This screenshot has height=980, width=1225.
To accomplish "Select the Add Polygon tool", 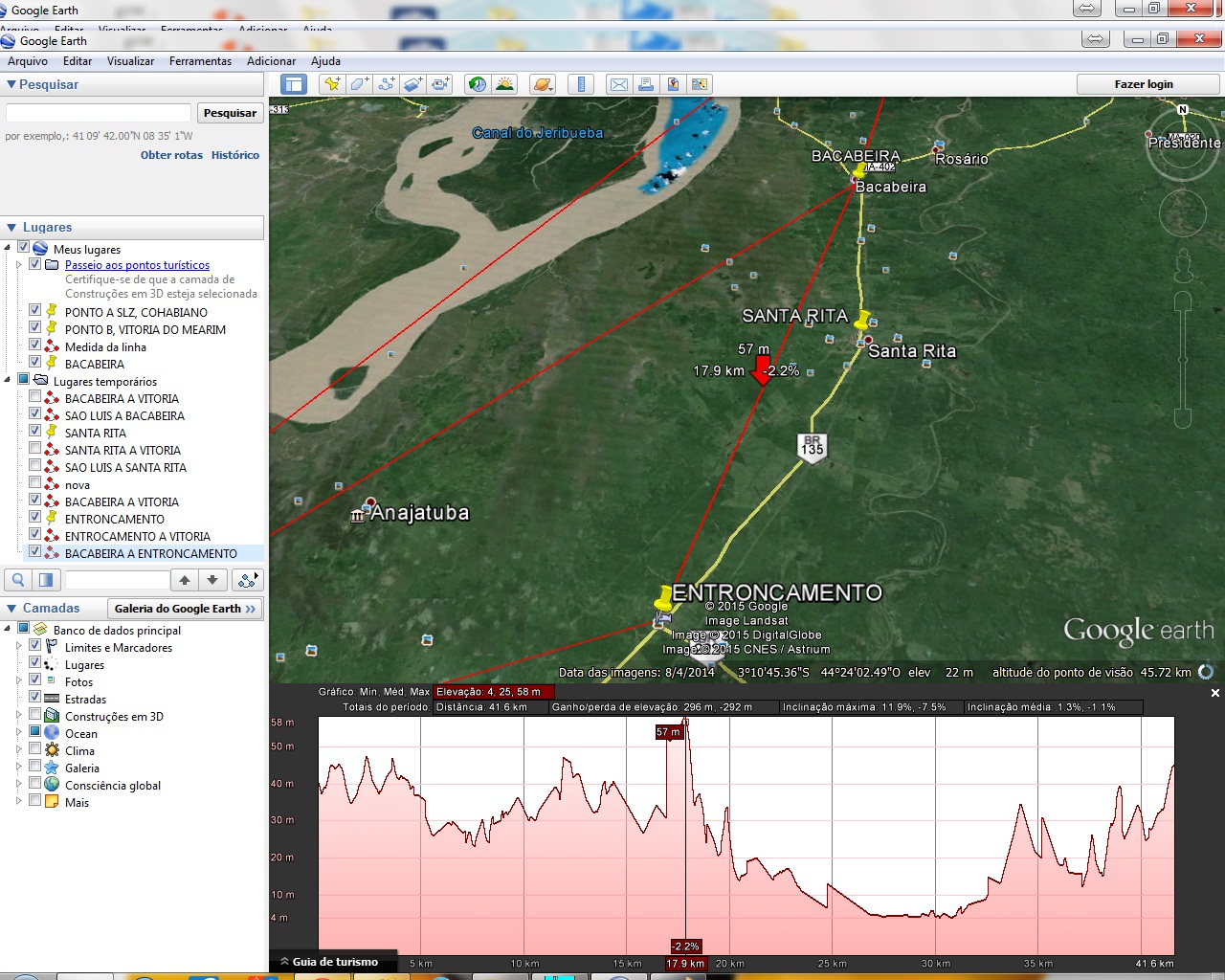I will (359, 84).
